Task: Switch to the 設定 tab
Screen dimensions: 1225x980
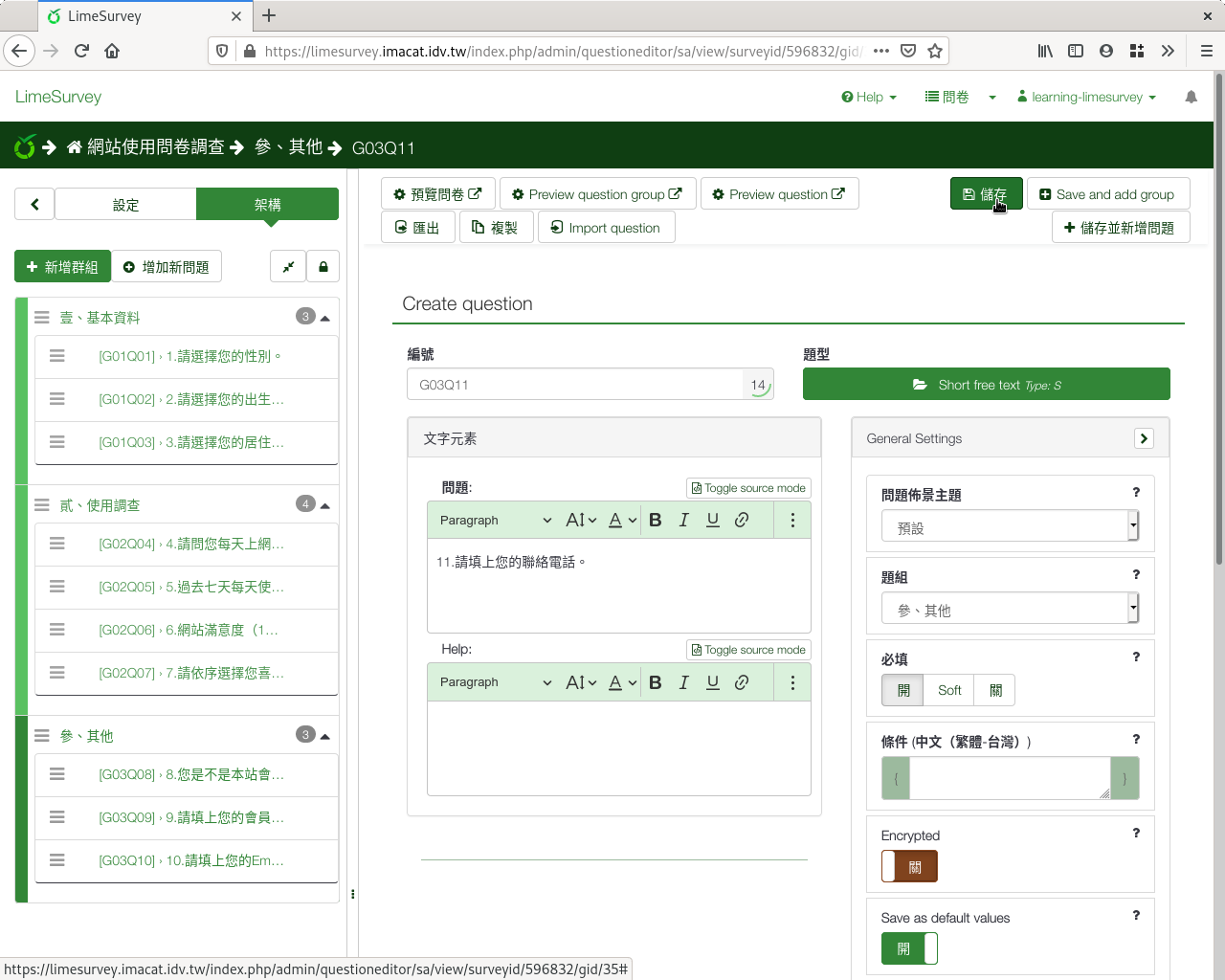Action: click(125, 204)
